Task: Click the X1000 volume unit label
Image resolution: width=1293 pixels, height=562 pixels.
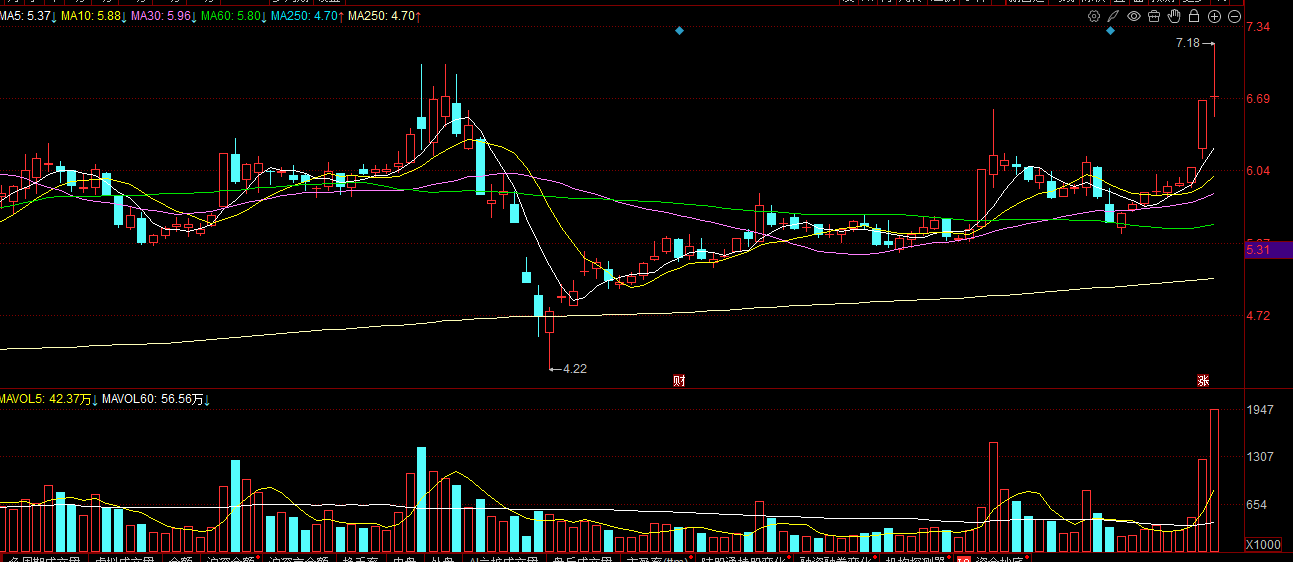Action: 1262,545
